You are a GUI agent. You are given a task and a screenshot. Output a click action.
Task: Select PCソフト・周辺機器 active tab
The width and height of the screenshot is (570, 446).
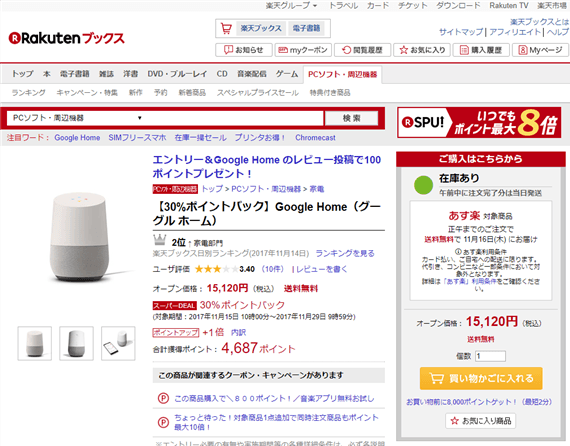pyautogui.click(x=342, y=74)
